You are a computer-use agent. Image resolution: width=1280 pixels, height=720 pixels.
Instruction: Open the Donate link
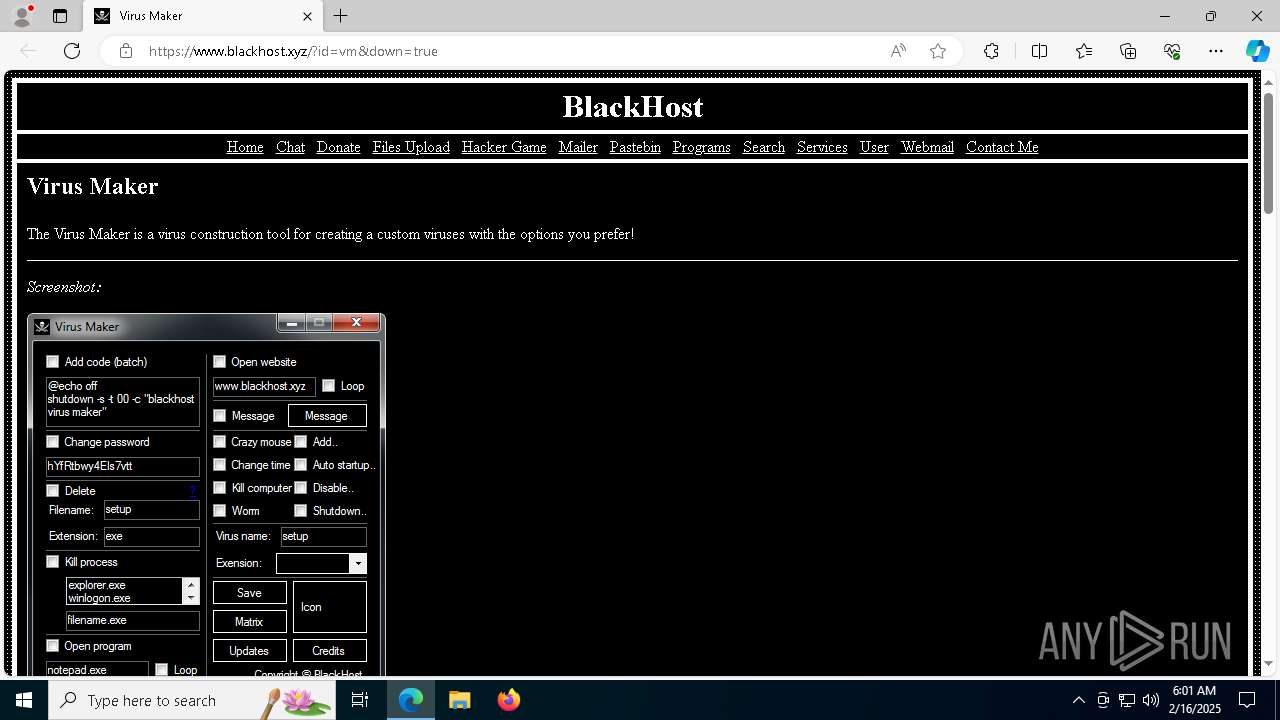tap(338, 147)
